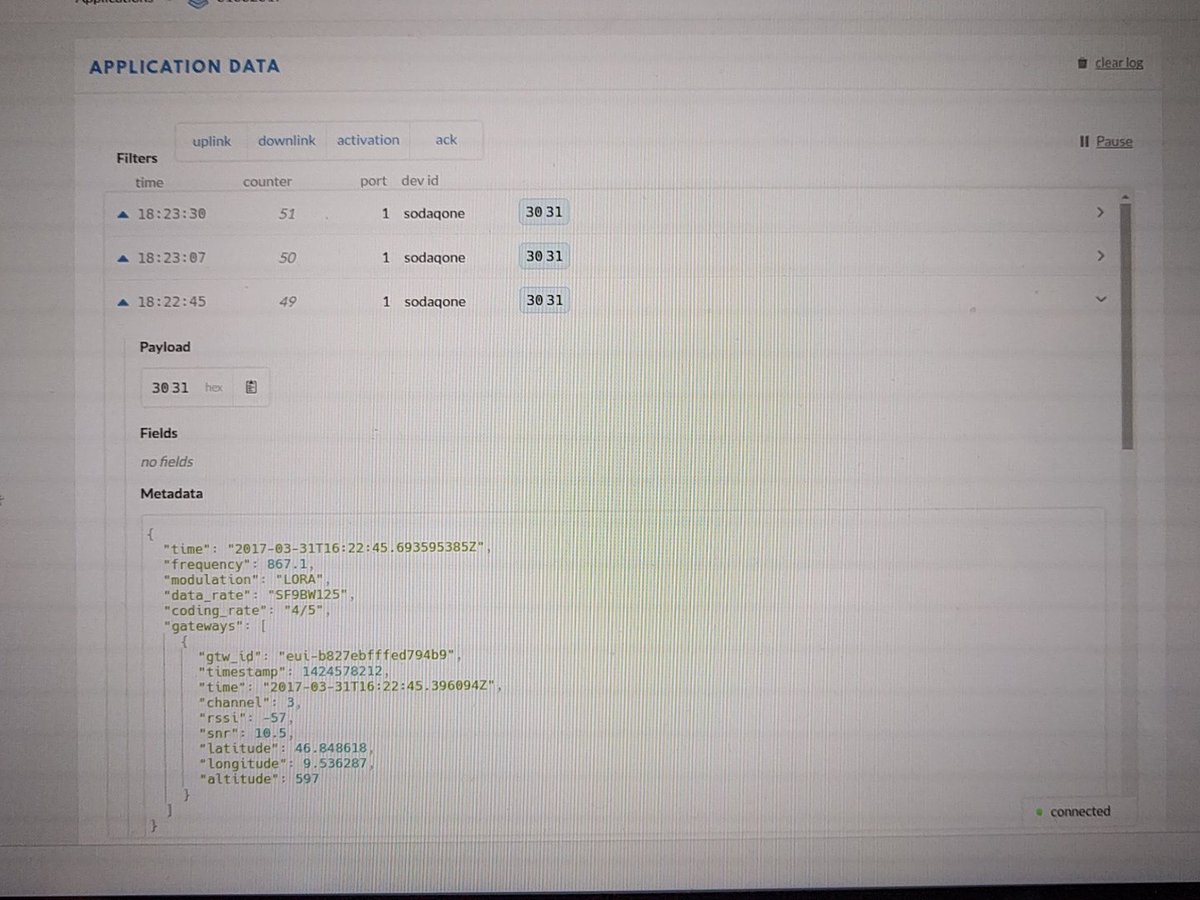Viewport: 1200px width, 900px height.
Task: Click the hex label in Payload box
Action: click(x=214, y=388)
